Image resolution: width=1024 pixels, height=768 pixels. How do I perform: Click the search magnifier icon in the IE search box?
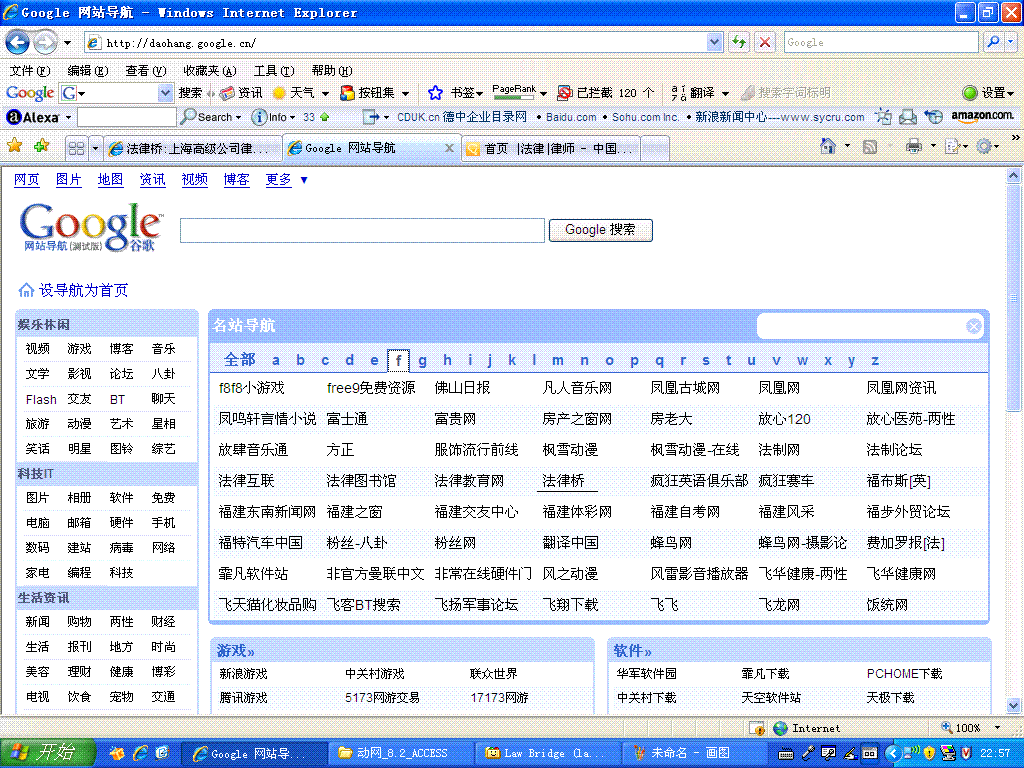993,42
